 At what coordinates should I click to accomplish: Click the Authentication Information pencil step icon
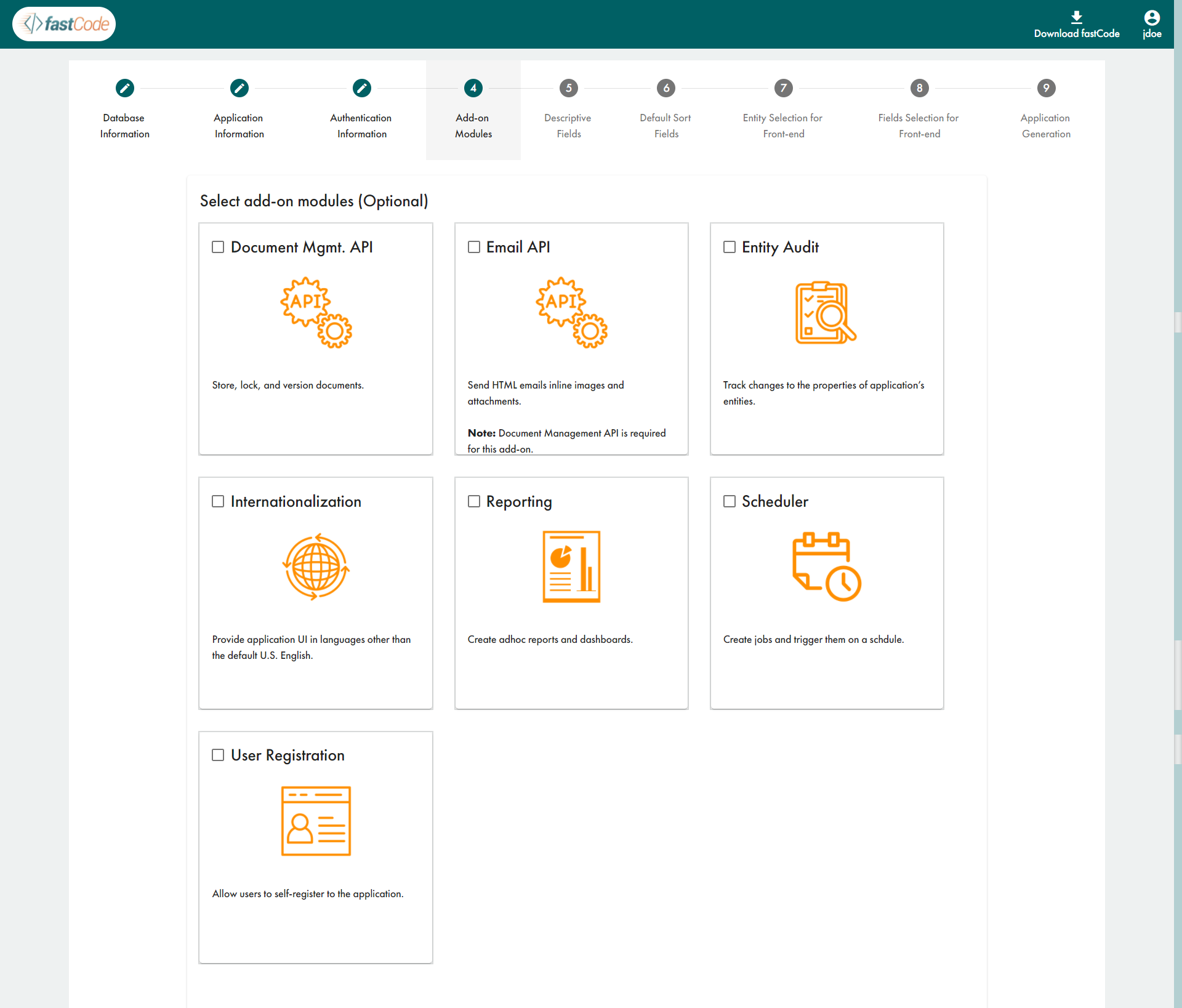(x=362, y=88)
